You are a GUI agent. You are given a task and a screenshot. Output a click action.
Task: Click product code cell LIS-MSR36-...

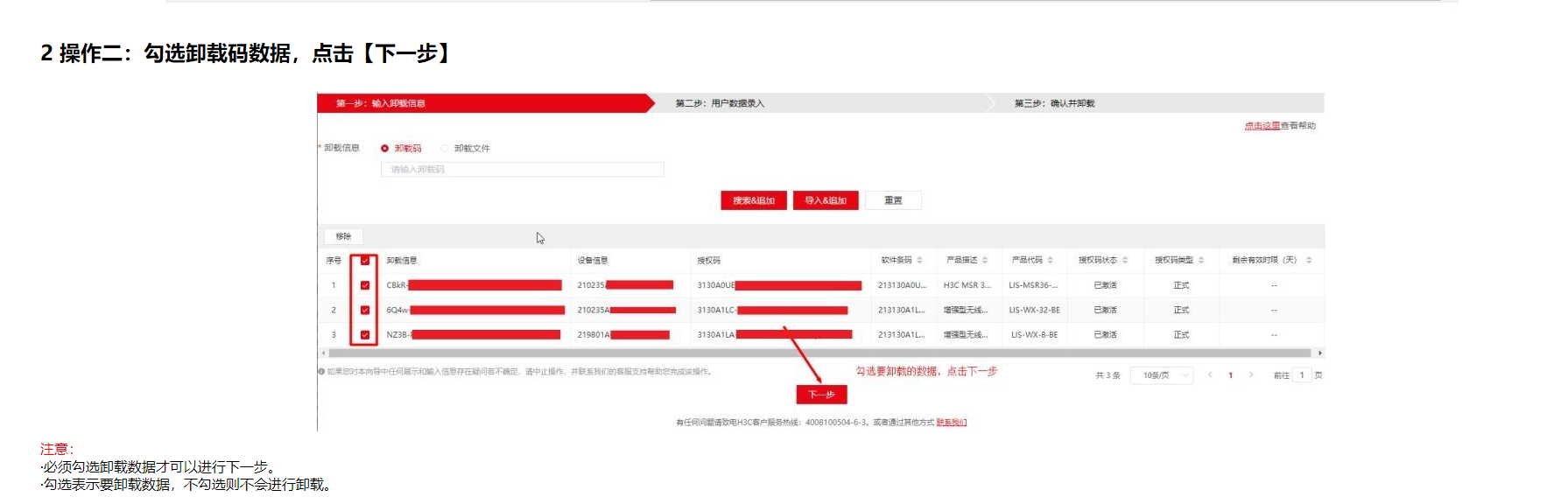pos(1033,285)
